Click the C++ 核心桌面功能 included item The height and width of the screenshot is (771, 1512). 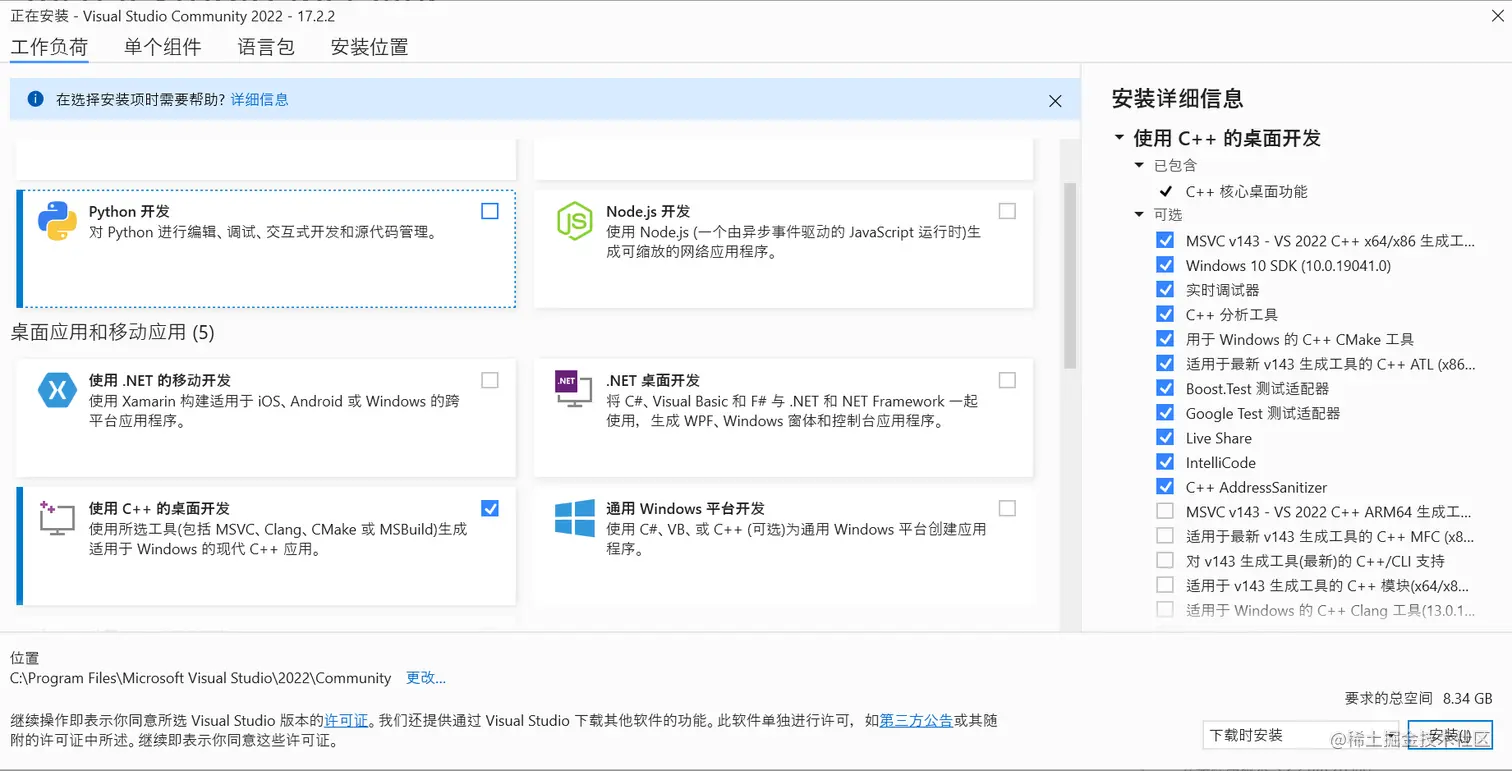(1246, 191)
